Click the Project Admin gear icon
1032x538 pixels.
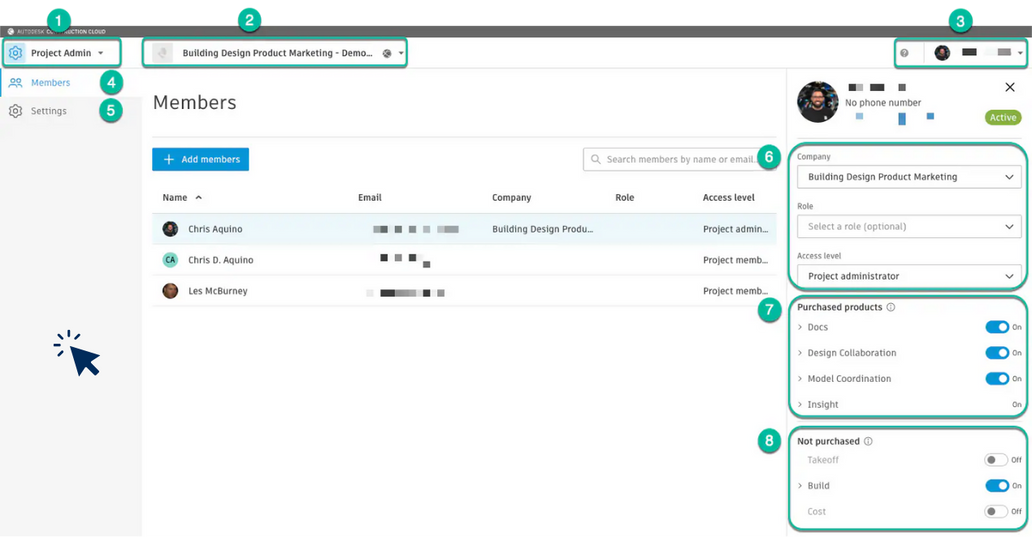coord(16,53)
